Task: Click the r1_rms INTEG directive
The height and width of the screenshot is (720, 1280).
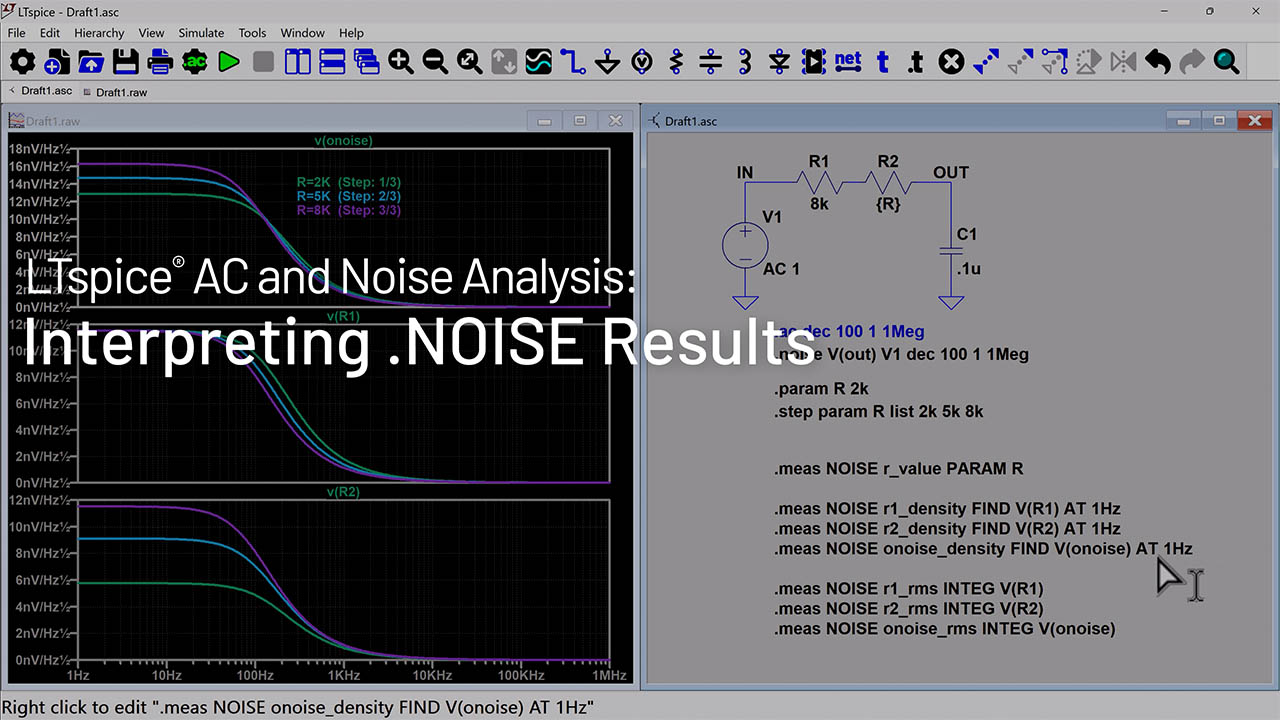Action: [x=909, y=589]
